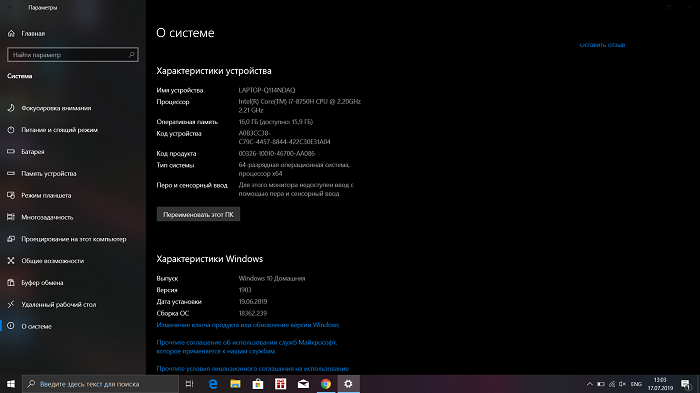This screenshot has height=393, width=700.
Task: Select device name LAPTOP-Q114NDAQ
Action: click(267, 90)
